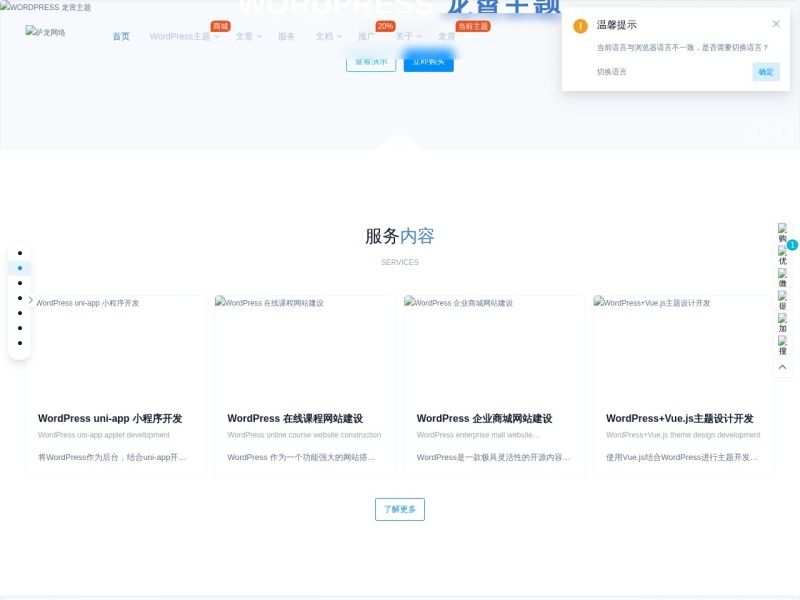Click the 加 icon in right sidebar

click(x=782, y=323)
